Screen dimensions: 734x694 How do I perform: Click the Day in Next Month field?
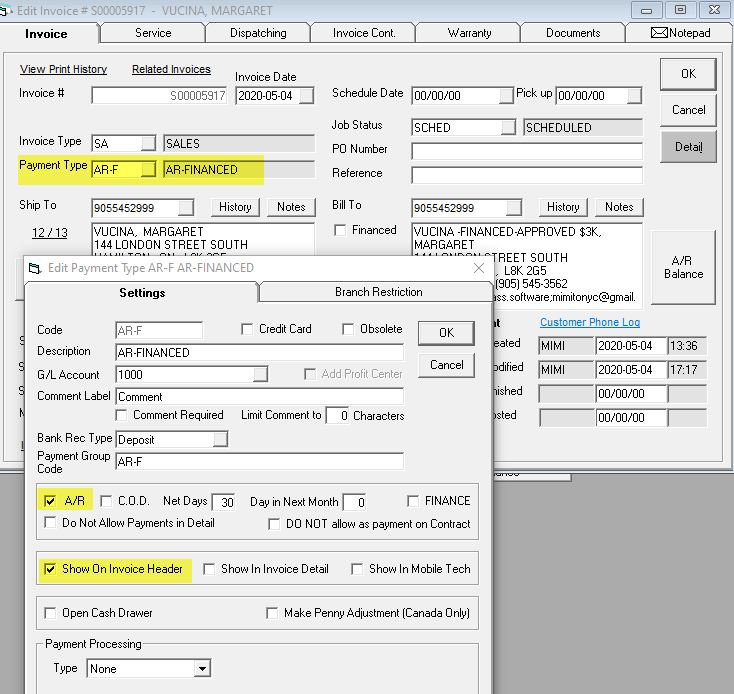(x=354, y=502)
